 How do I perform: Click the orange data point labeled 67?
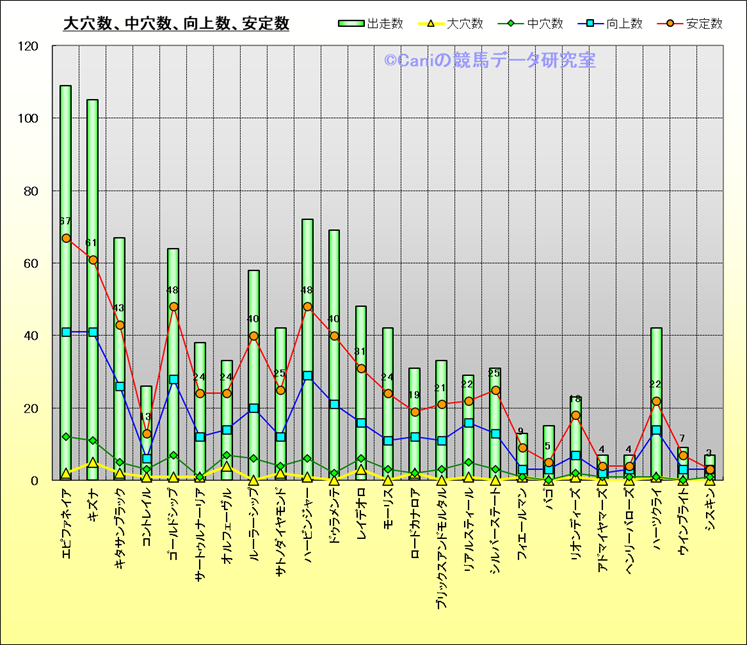tap(66, 238)
